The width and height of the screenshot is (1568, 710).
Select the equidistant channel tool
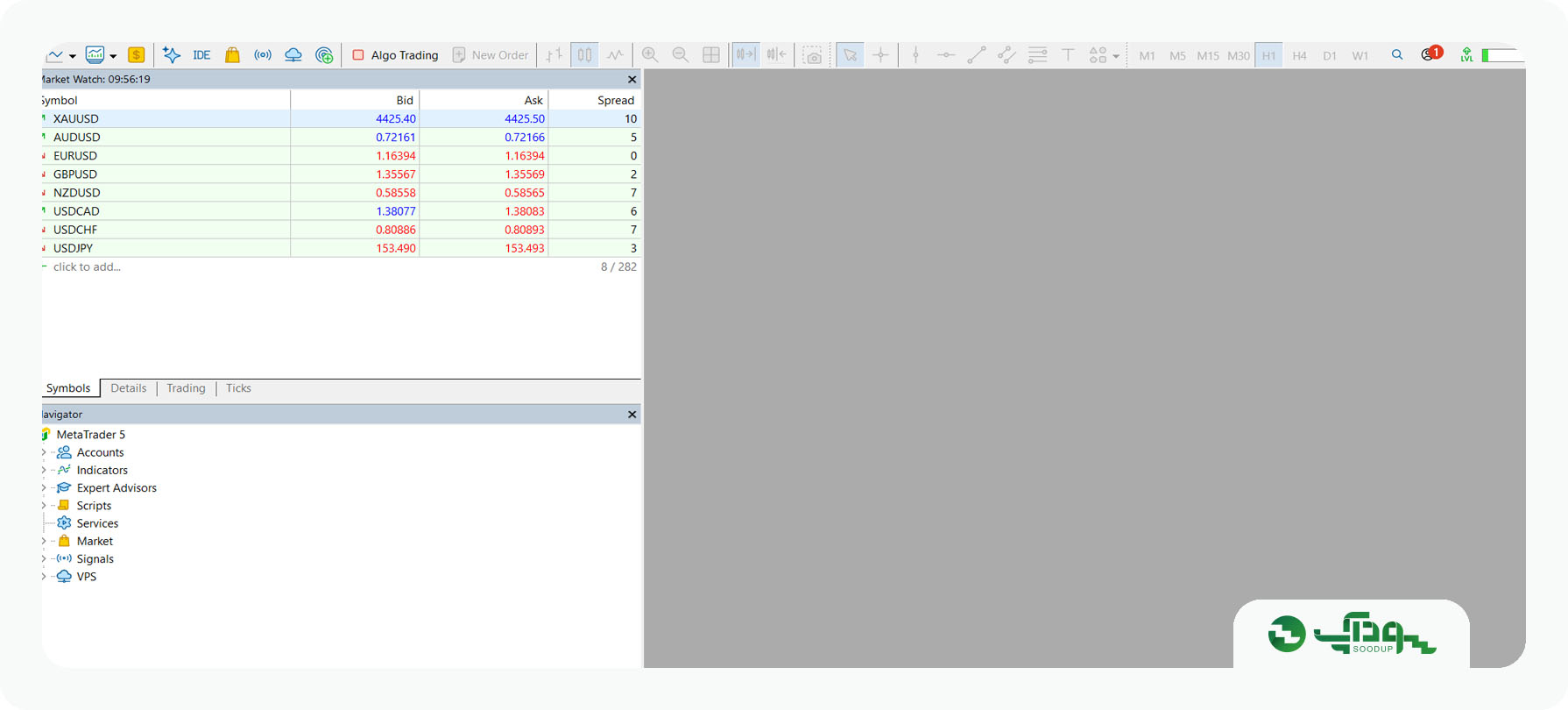[1007, 55]
